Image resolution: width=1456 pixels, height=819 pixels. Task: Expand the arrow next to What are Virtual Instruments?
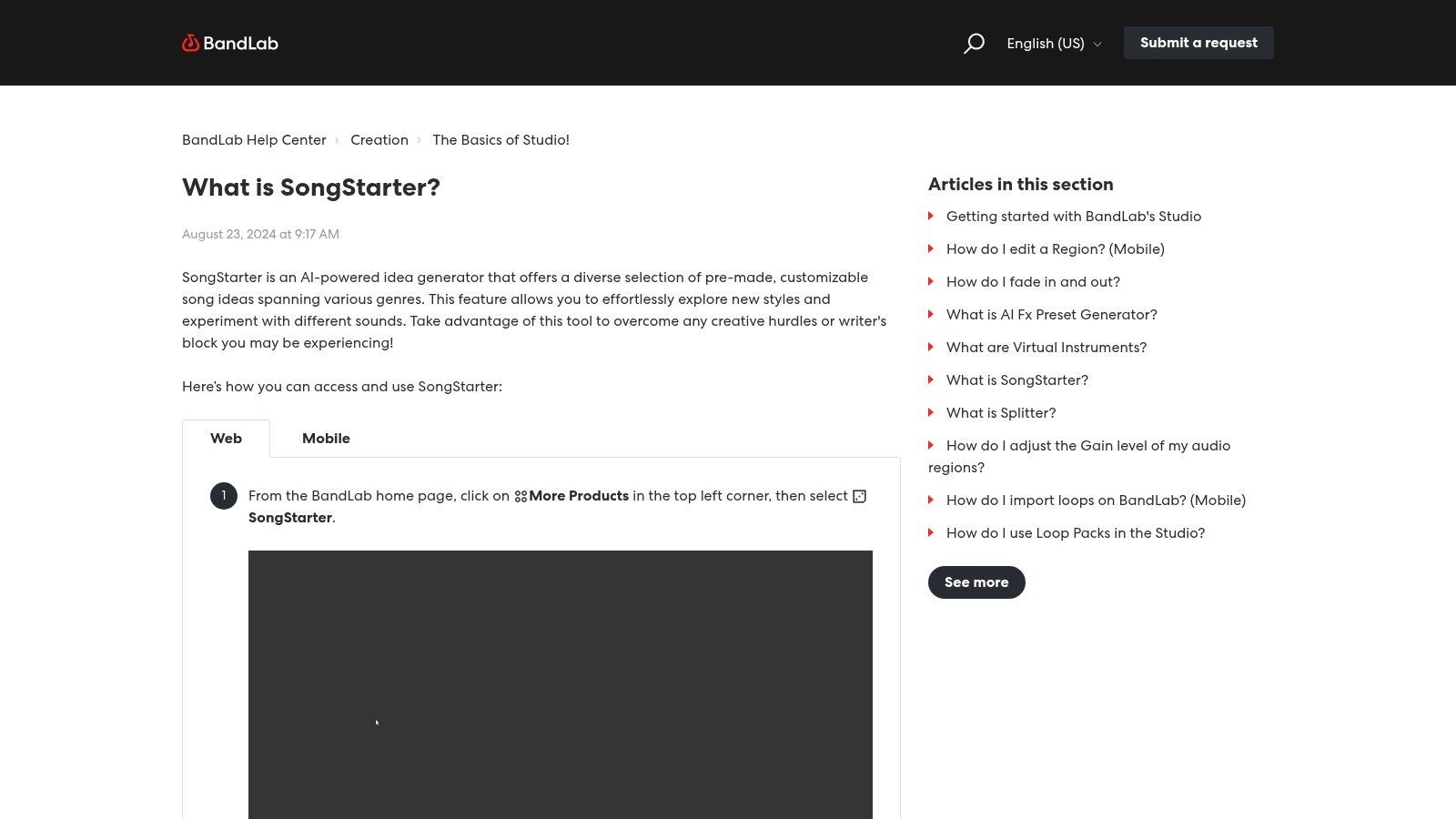point(931,347)
